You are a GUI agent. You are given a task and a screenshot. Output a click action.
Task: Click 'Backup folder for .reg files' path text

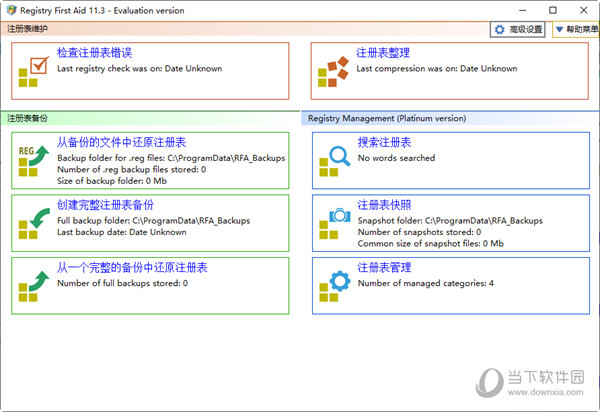[171, 158]
